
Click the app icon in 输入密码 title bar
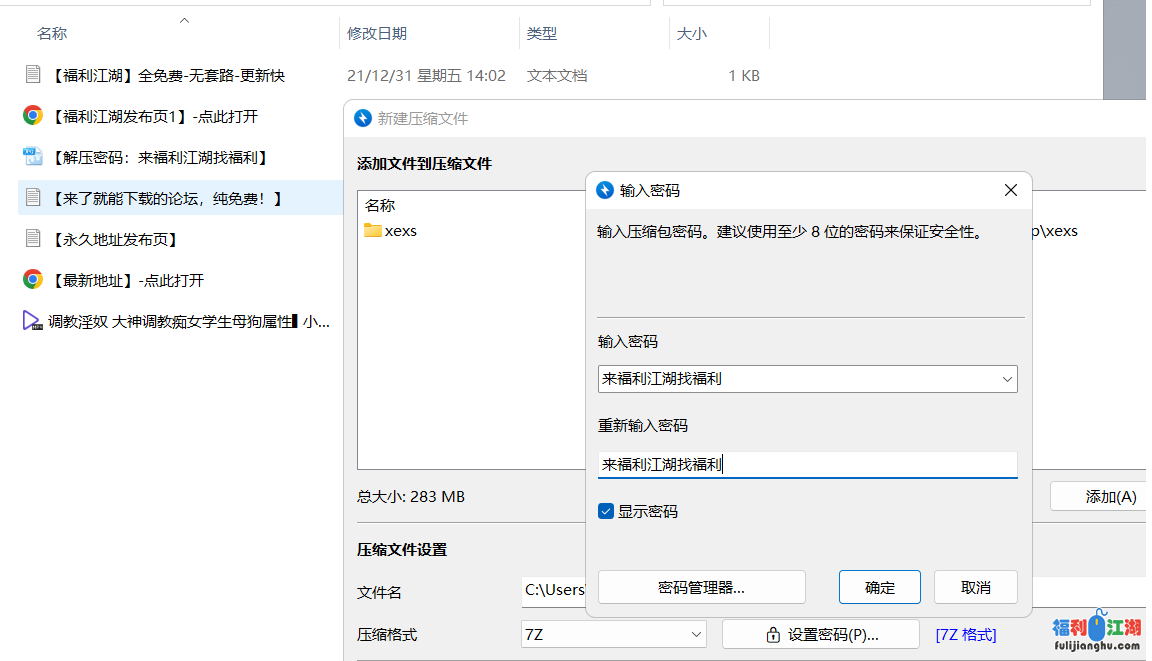(605, 190)
